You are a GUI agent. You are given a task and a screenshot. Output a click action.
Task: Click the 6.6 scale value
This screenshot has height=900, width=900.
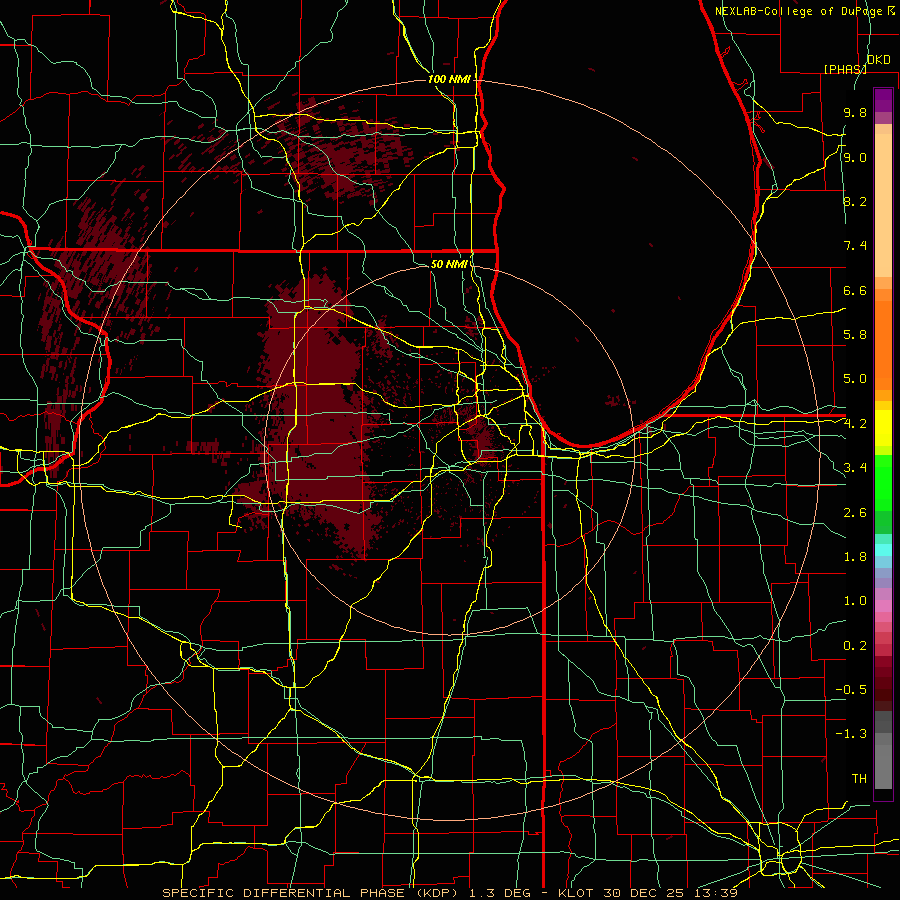[855, 290]
